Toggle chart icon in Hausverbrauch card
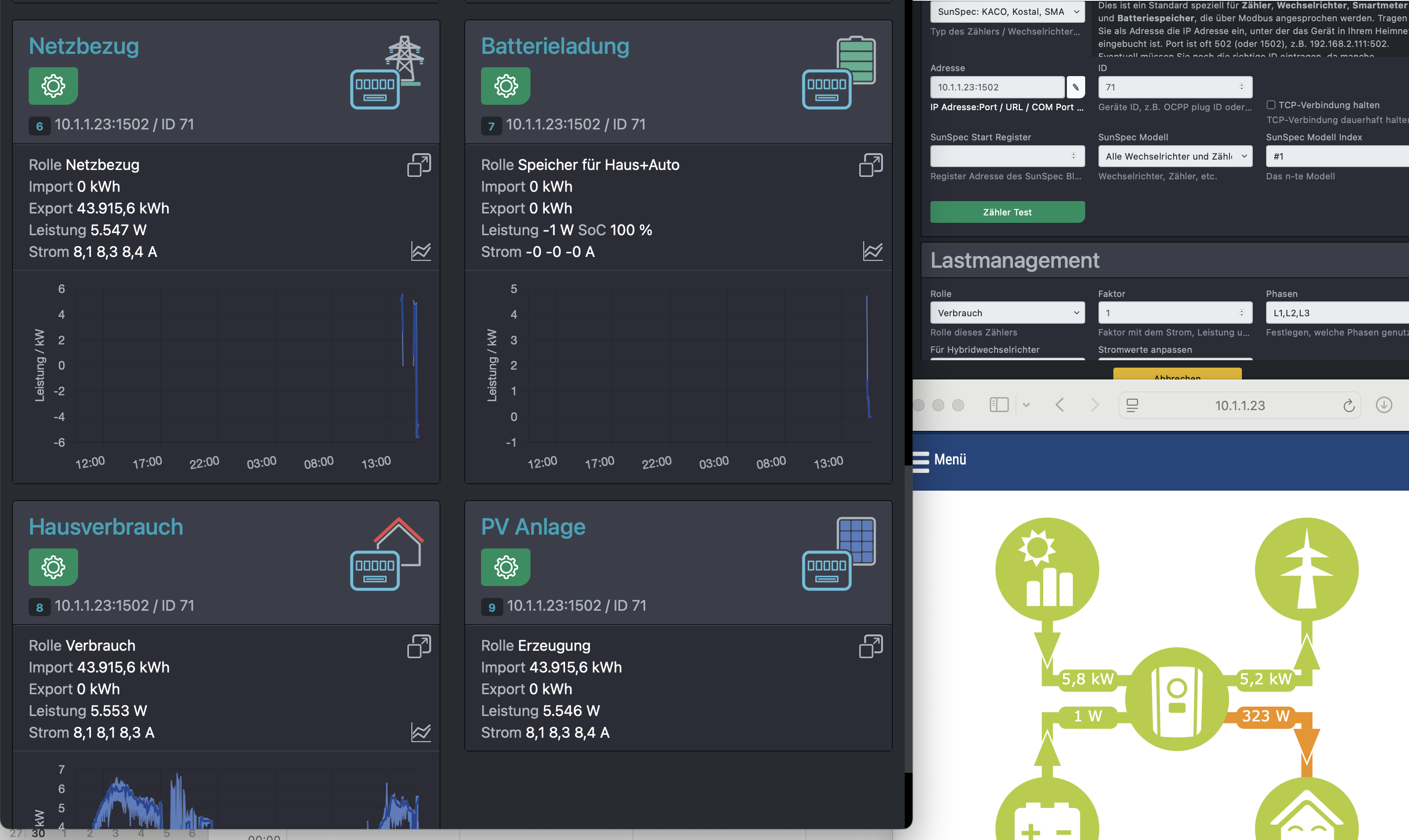 421,732
